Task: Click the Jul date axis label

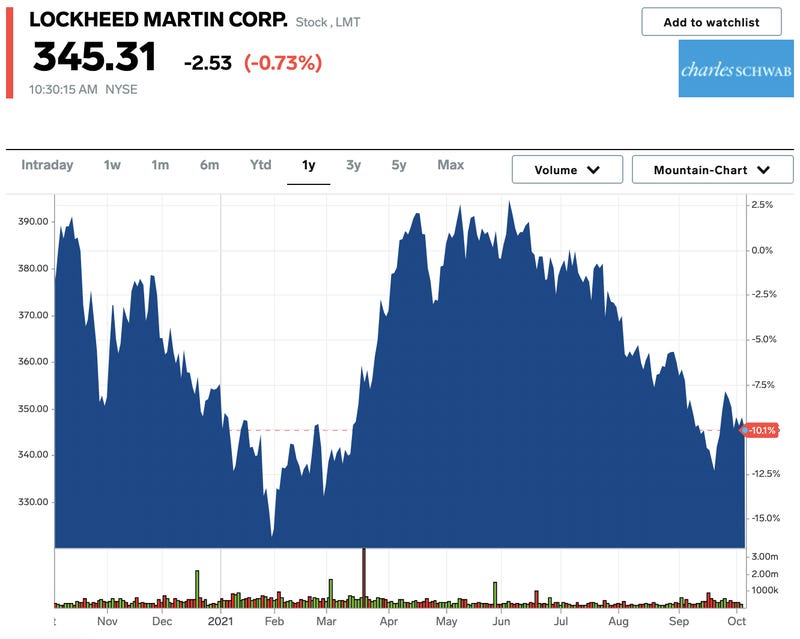Action: [561, 621]
